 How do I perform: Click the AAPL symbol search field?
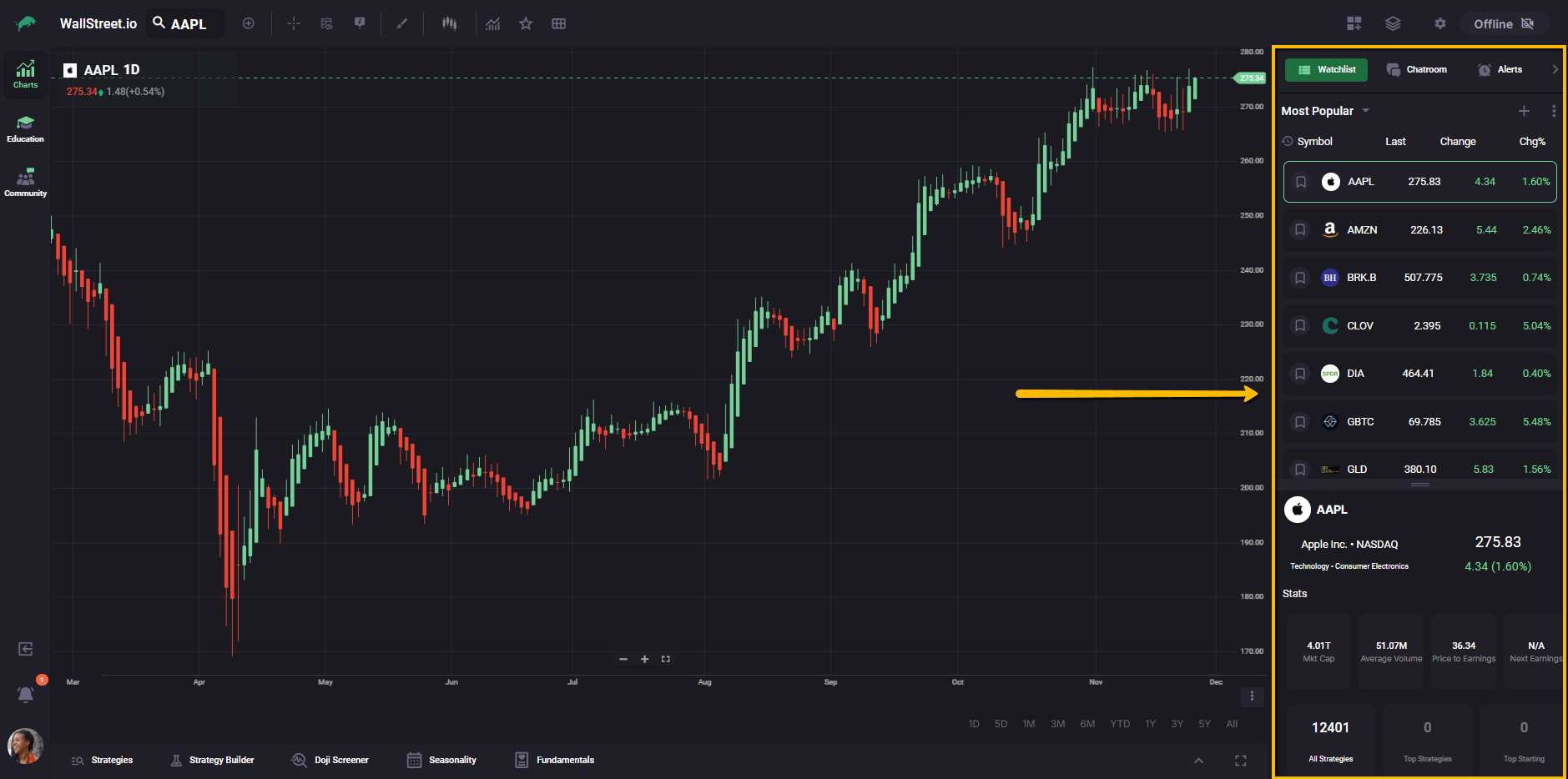tap(187, 23)
